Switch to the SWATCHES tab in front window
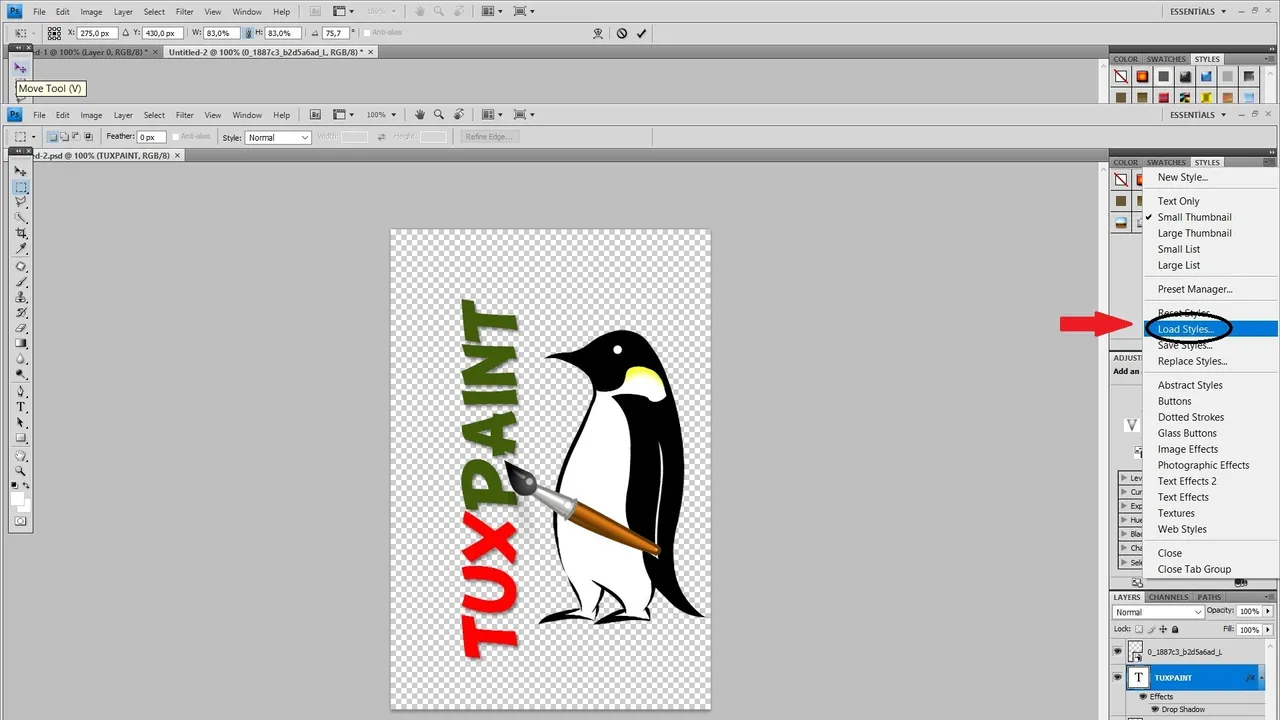The height and width of the screenshot is (720, 1280). (x=1167, y=162)
